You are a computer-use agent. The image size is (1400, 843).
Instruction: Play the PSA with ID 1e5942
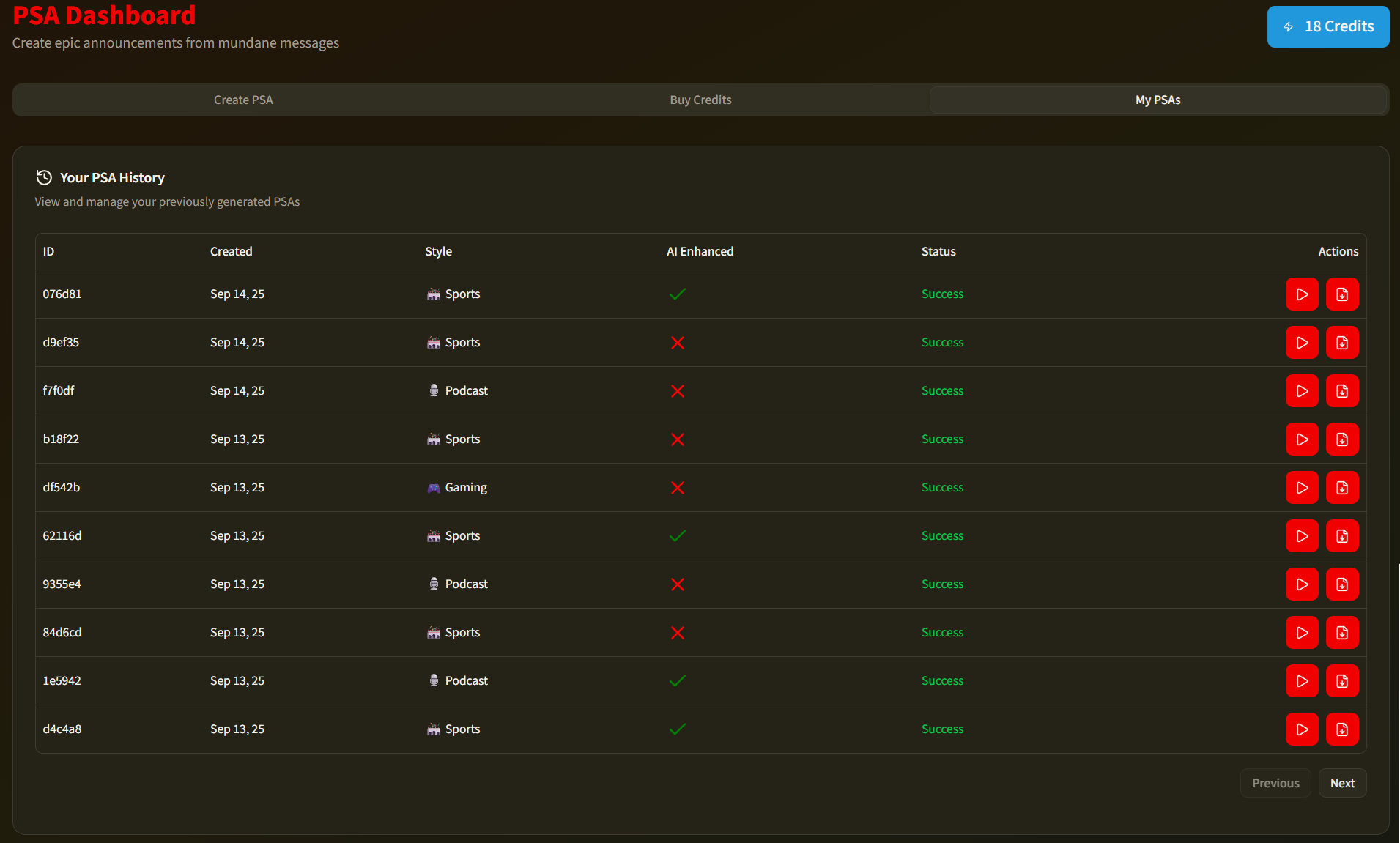(1302, 681)
